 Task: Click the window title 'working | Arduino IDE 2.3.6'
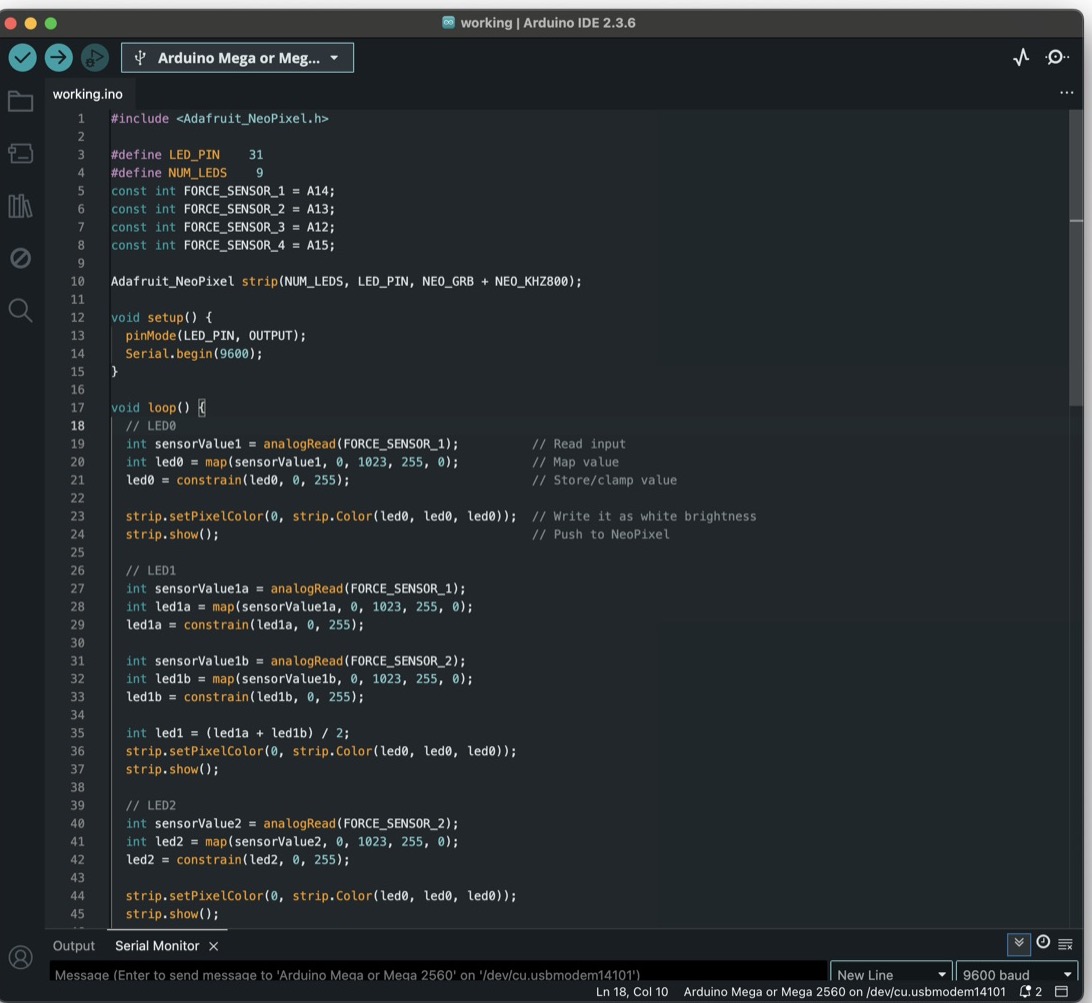[547, 23]
